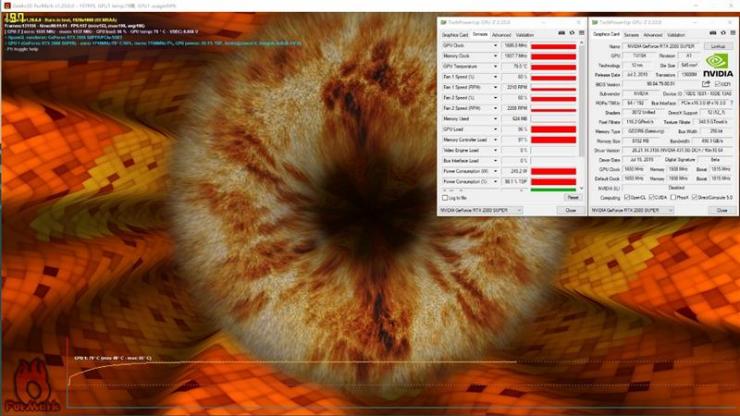Toggle the UEFI checkbox
The height and width of the screenshot is (416, 740).
point(717,84)
